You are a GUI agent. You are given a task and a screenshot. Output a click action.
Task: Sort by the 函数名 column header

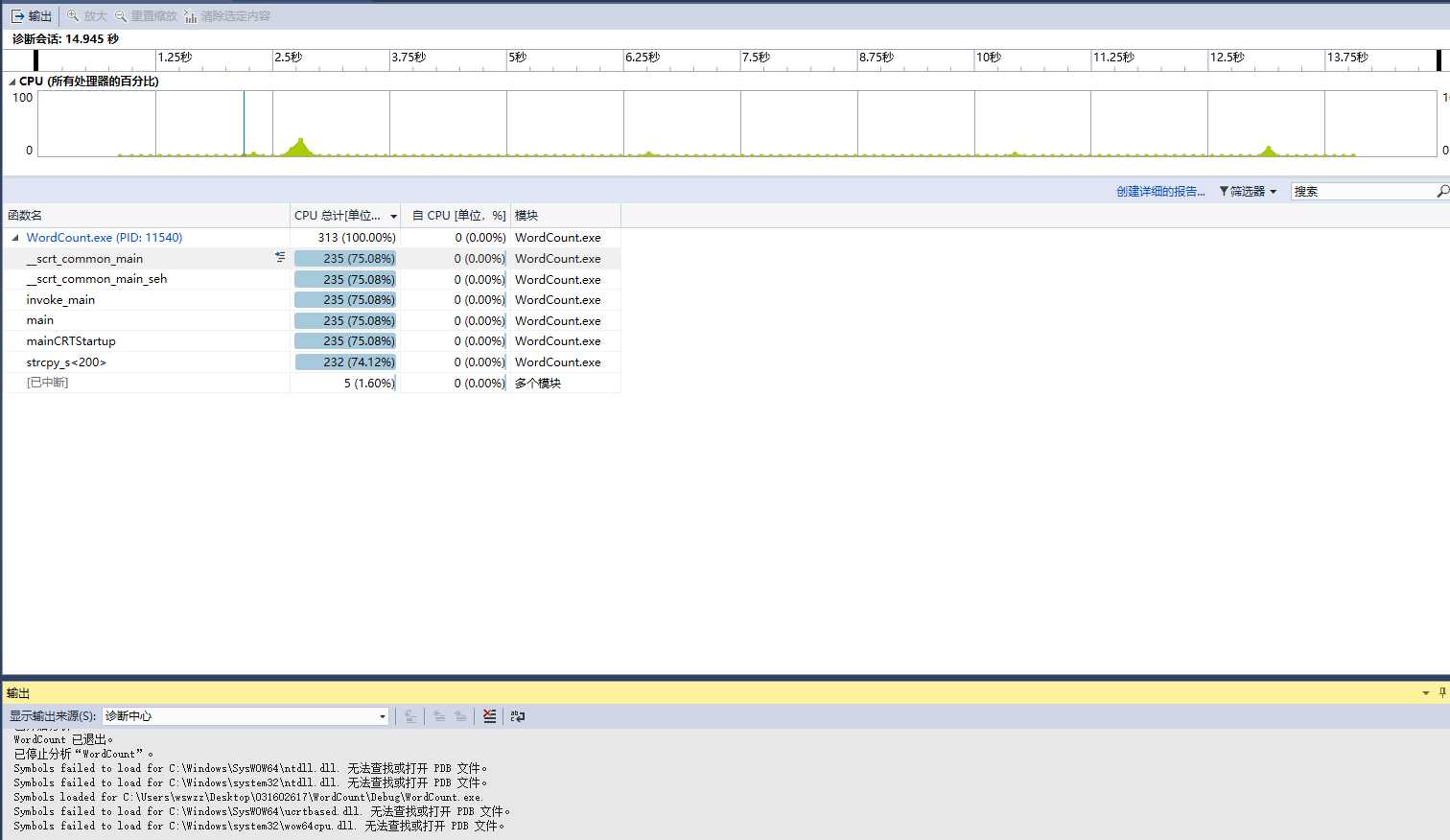[x=146, y=216]
